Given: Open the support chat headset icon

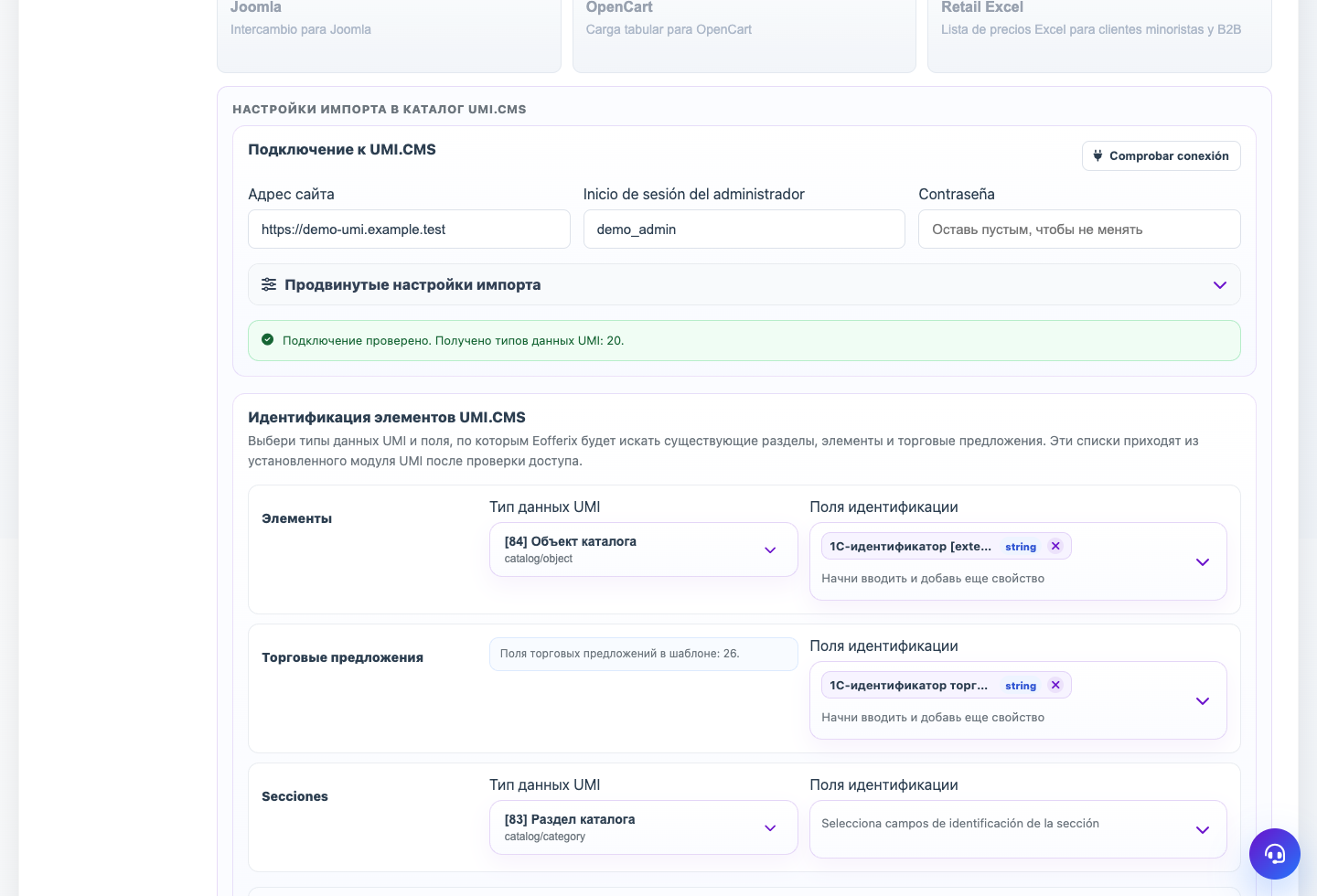Looking at the screenshot, I should click(x=1275, y=854).
